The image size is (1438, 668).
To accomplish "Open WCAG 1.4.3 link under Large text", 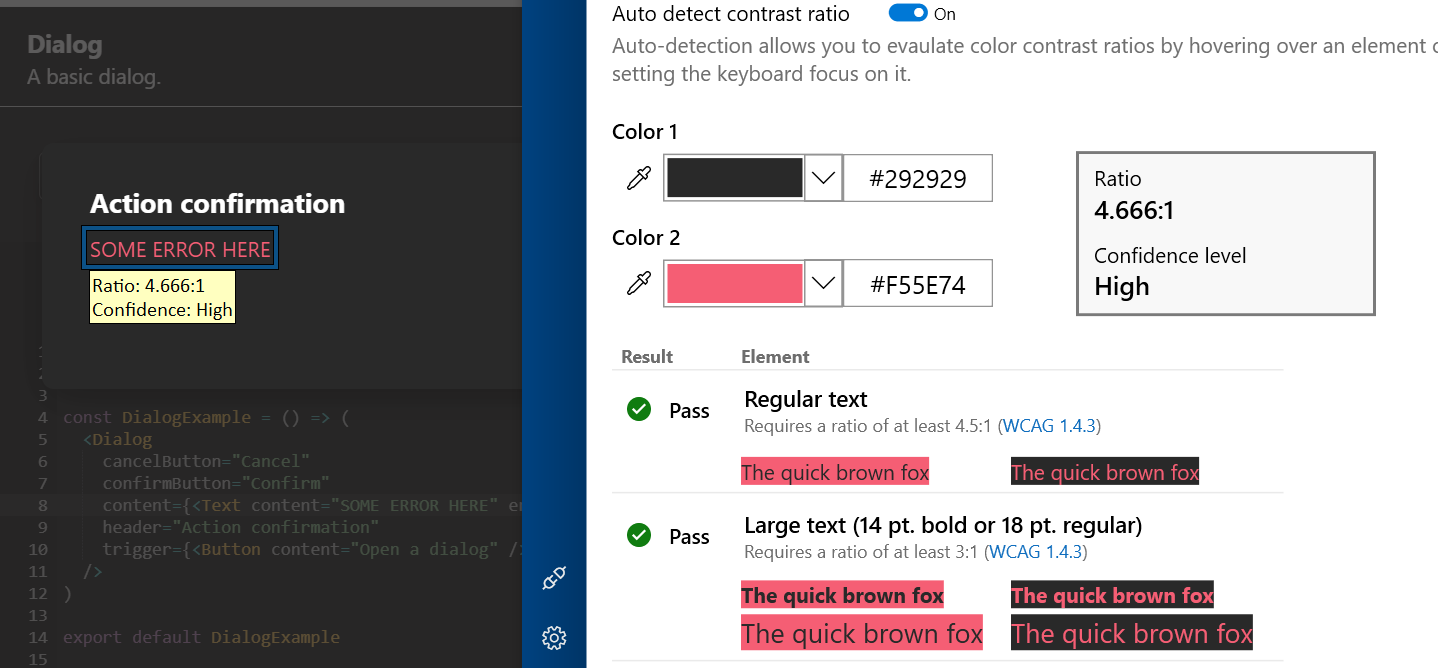I will [x=1035, y=552].
